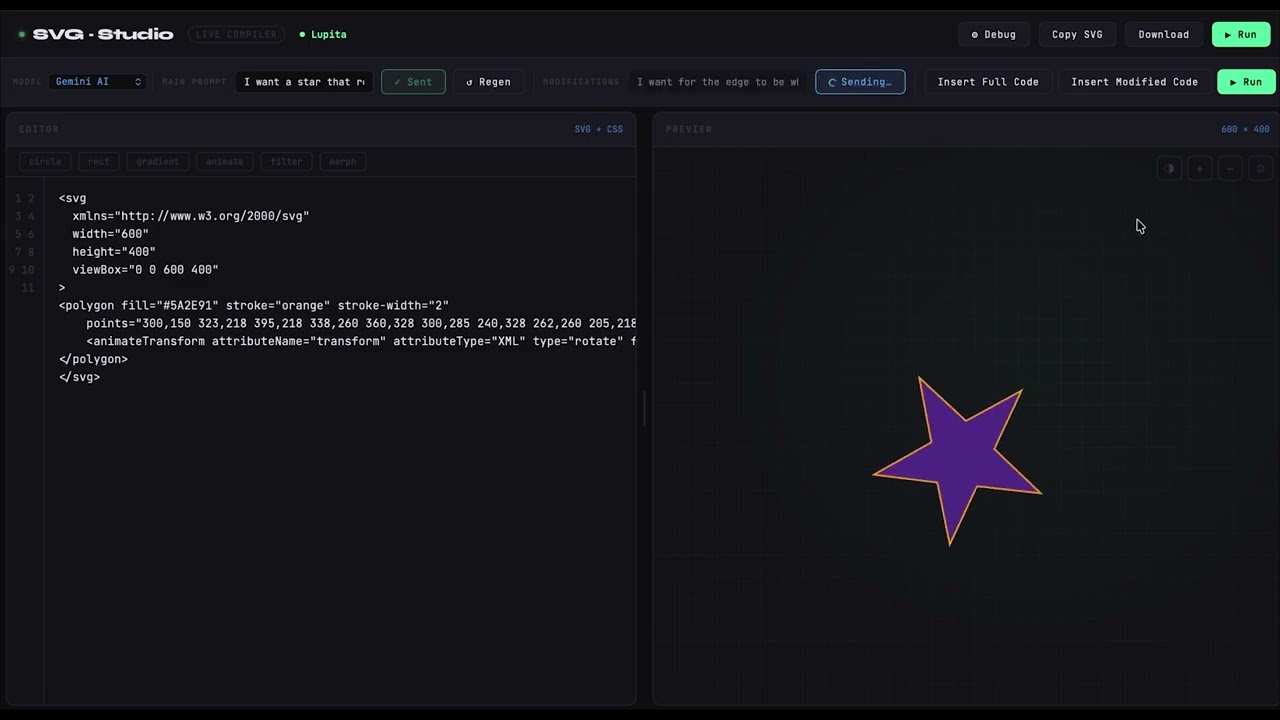
Task: Click the PREVIEW panel header label
Action: 689,129
